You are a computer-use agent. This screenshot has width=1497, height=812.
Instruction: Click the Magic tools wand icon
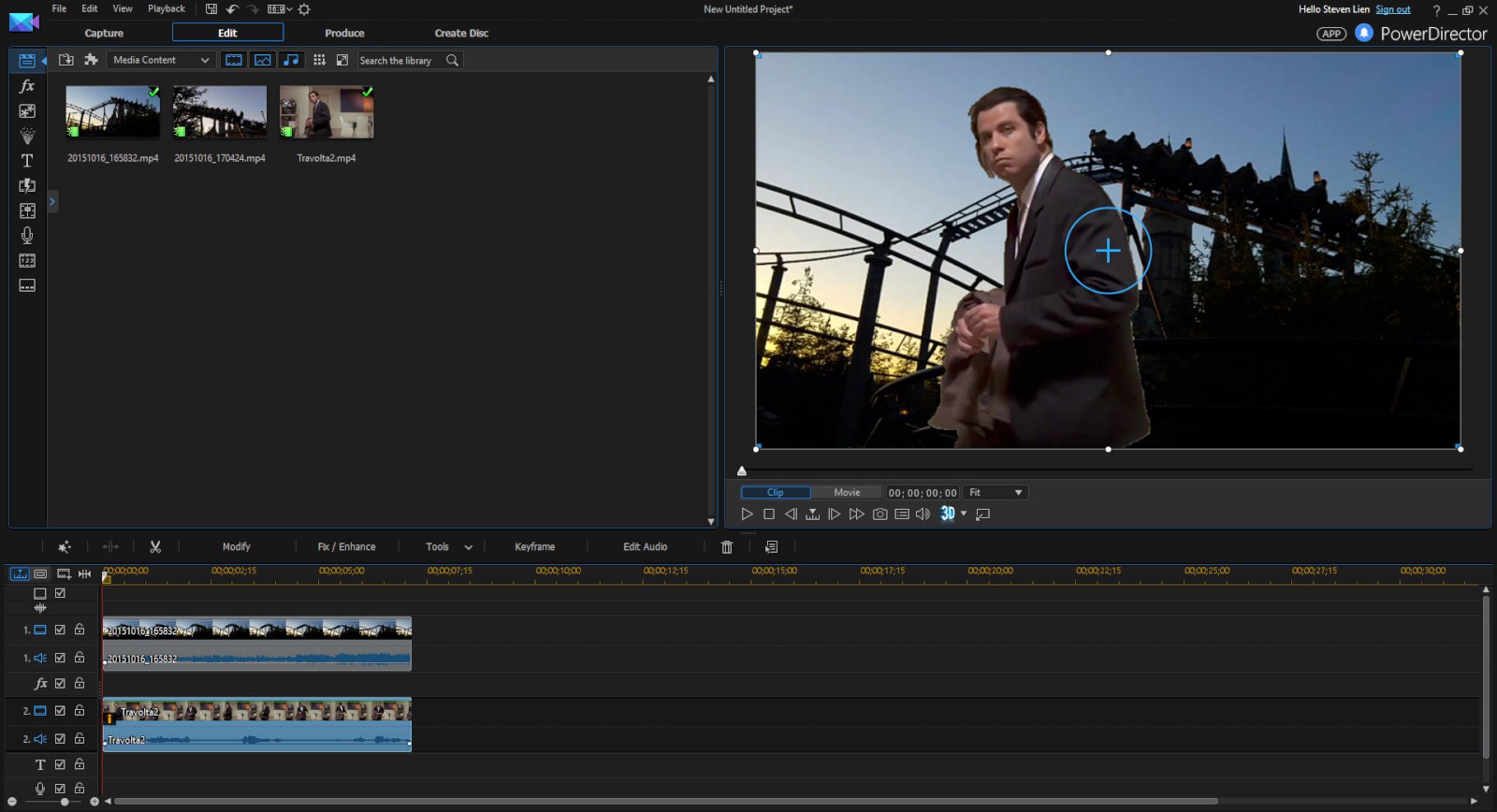65,546
